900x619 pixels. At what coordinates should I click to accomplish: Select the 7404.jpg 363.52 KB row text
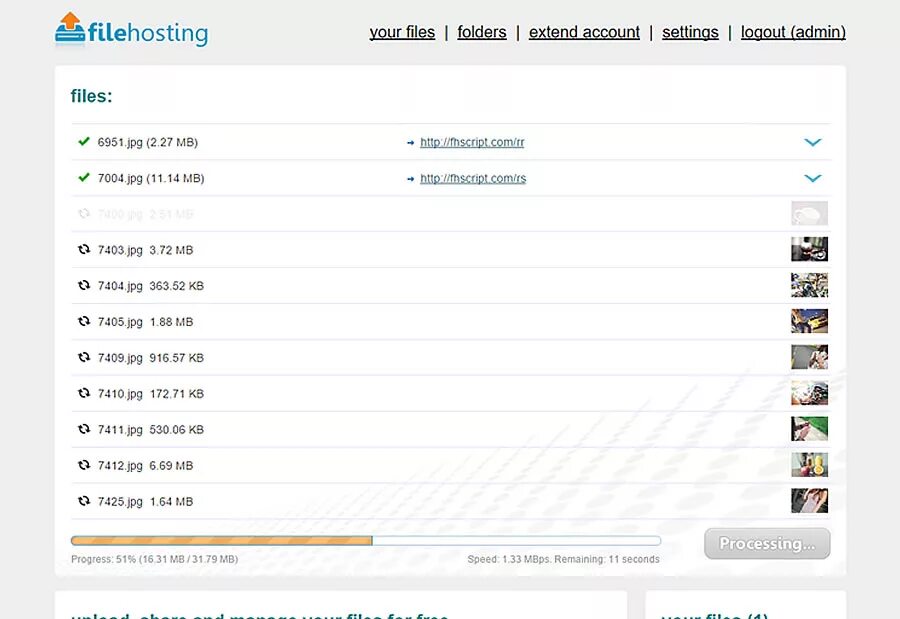point(150,286)
